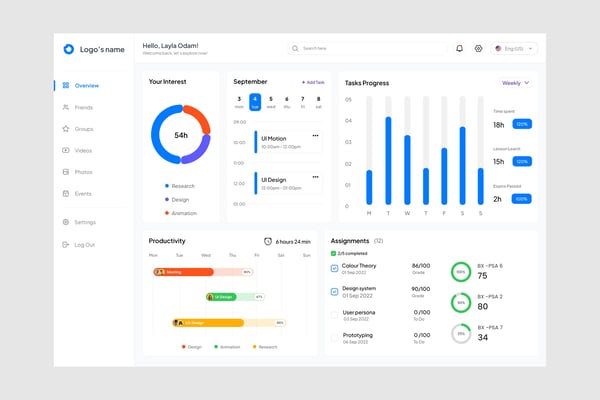Viewport: 600px width, 400px height.
Task: Click avatar on the green UI Design bar
Action: pos(210,297)
